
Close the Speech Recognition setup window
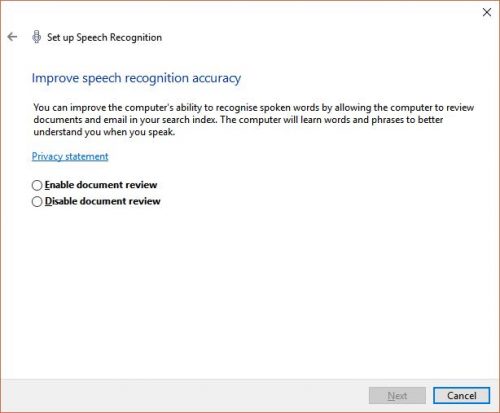coord(487,12)
